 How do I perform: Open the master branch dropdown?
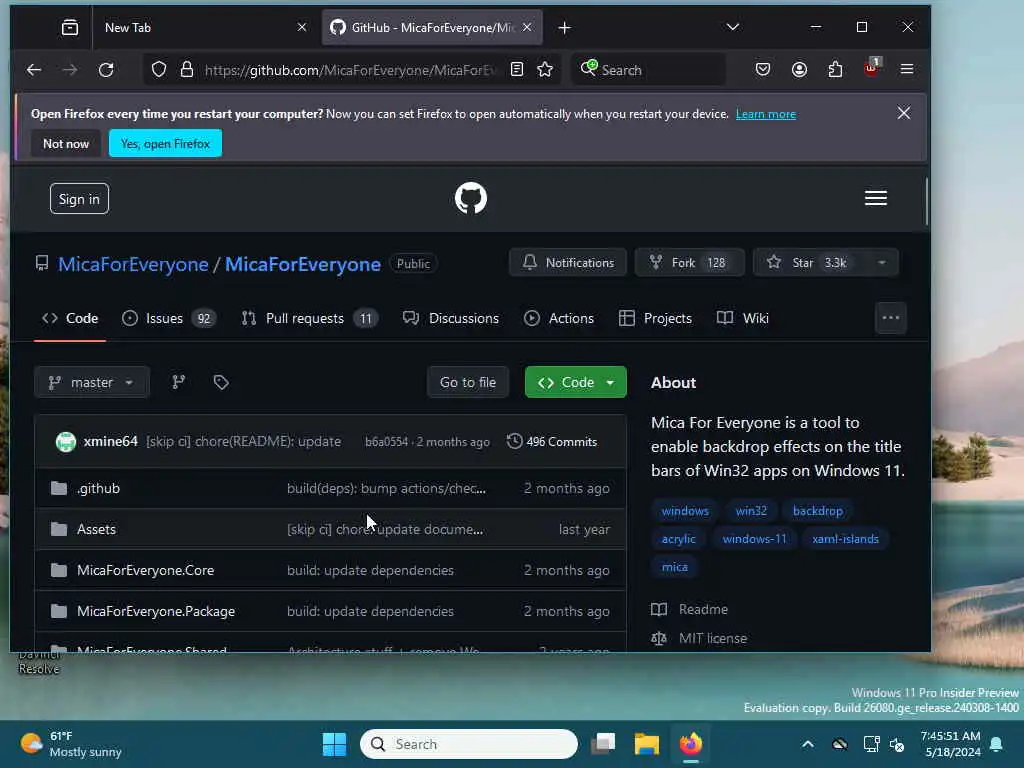91,382
